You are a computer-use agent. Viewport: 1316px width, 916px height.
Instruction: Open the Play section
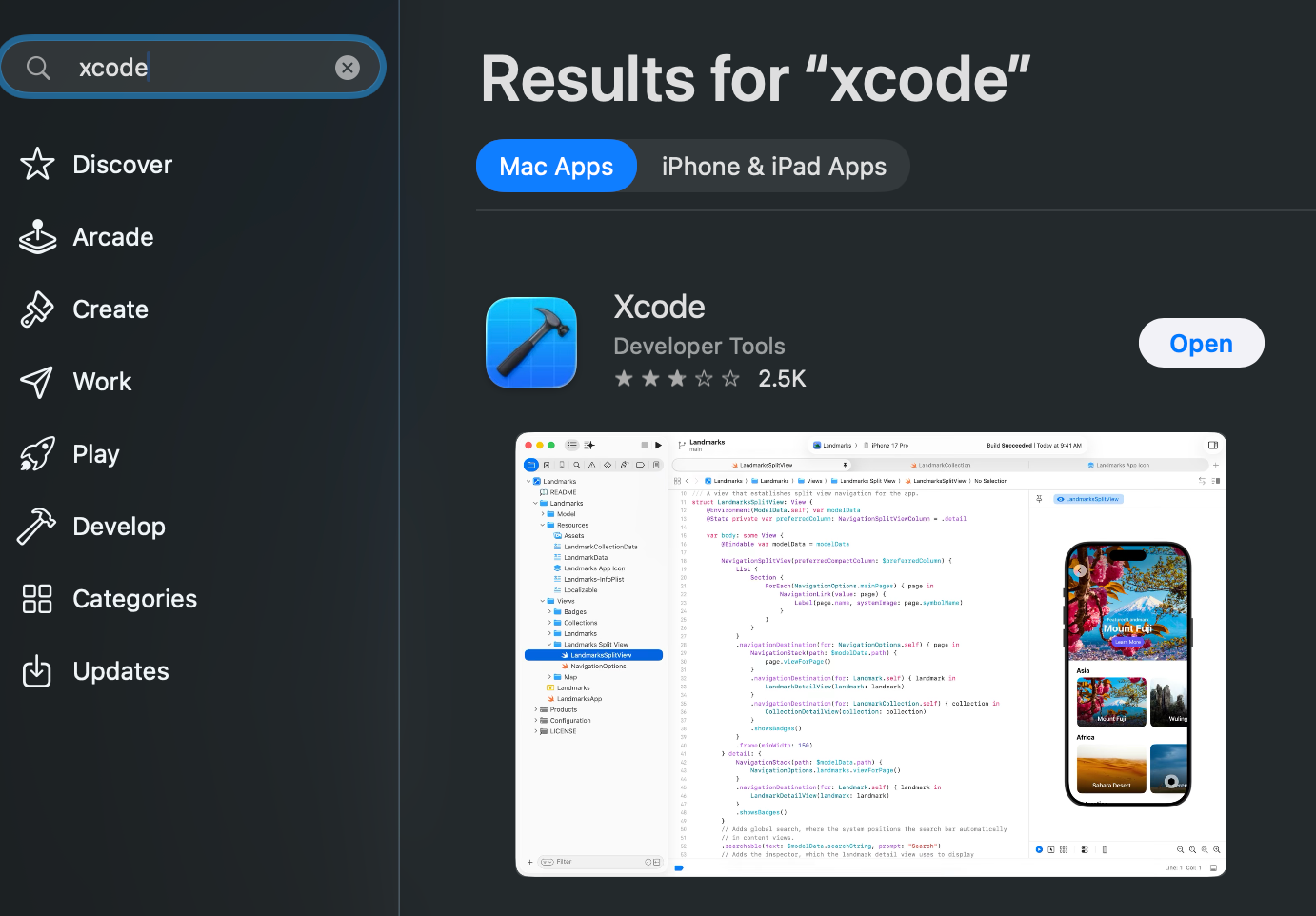[96, 454]
